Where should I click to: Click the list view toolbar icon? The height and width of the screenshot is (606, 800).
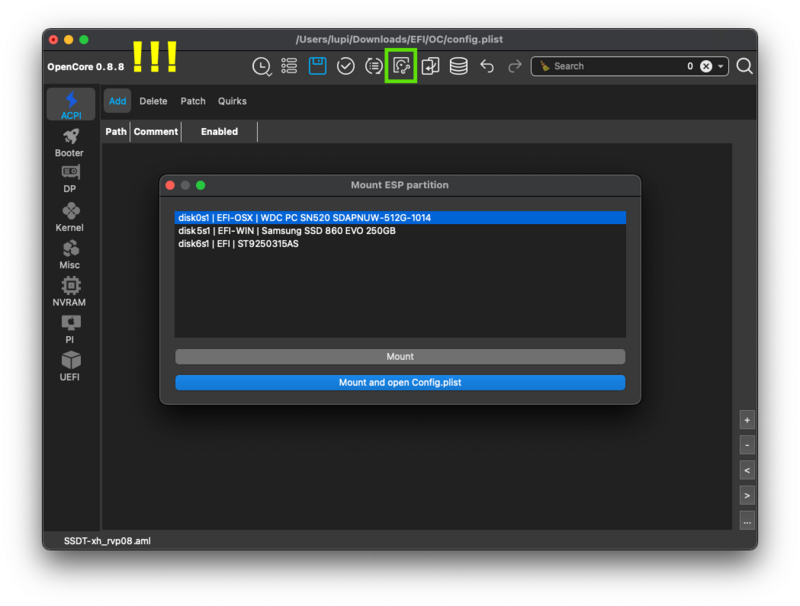[289, 66]
